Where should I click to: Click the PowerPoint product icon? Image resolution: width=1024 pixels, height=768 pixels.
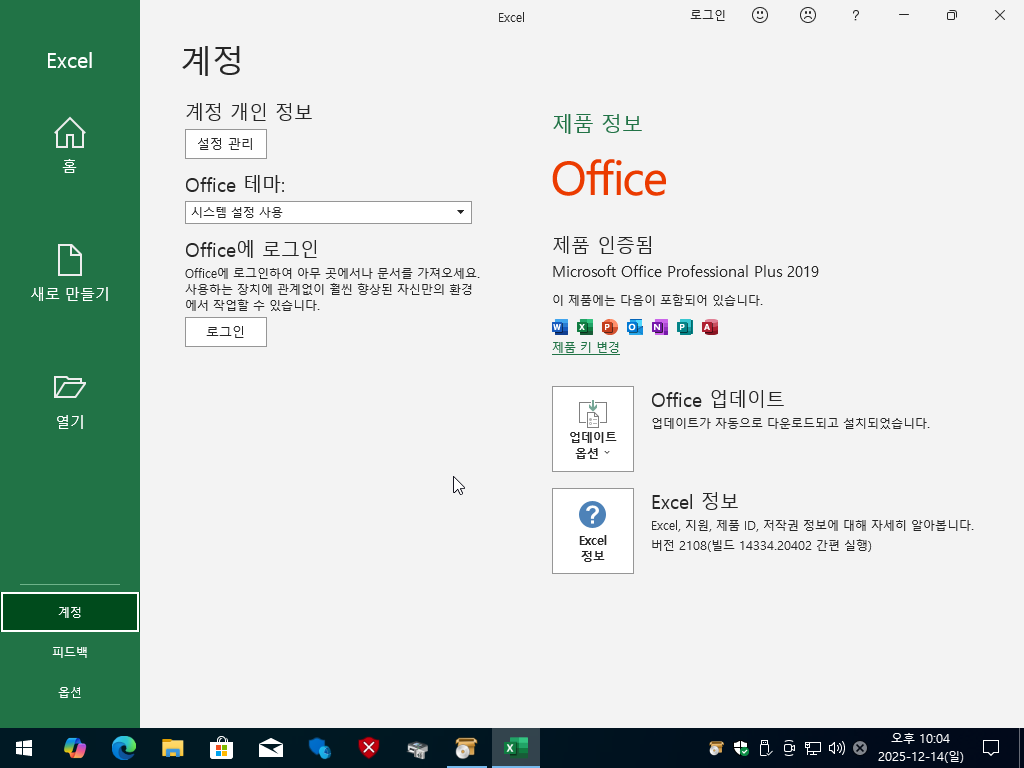(609, 327)
